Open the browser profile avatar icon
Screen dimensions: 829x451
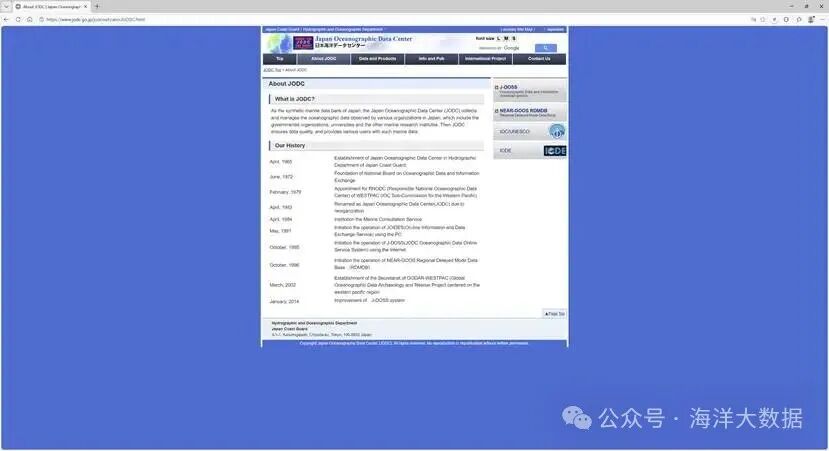[810, 19]
